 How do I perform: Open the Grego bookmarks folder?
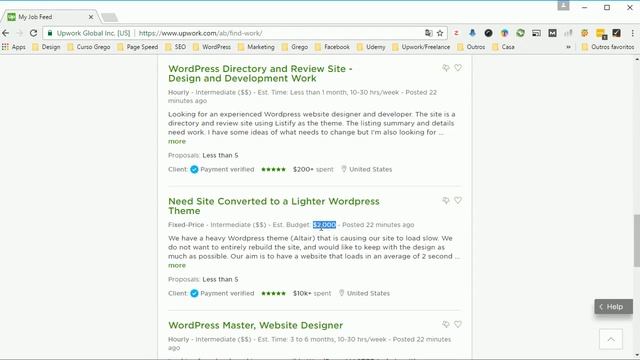pyautogui.click(x=295, y=47)
